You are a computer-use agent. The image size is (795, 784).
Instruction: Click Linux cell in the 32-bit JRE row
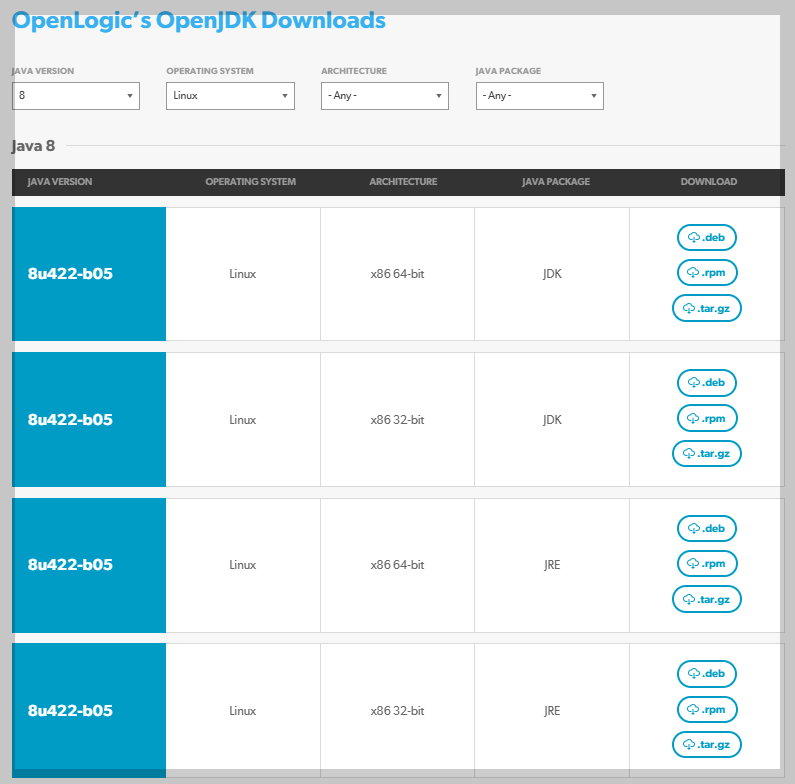(243, 711)
